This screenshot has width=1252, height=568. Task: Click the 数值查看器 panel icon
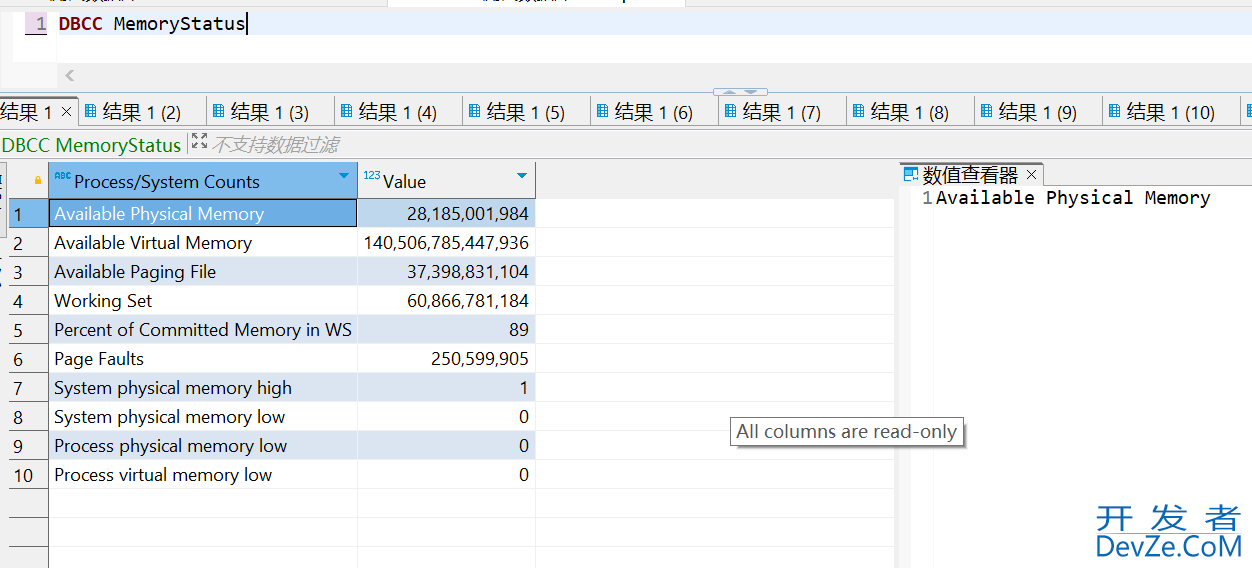pyautogui.click(x=911, y=175)
